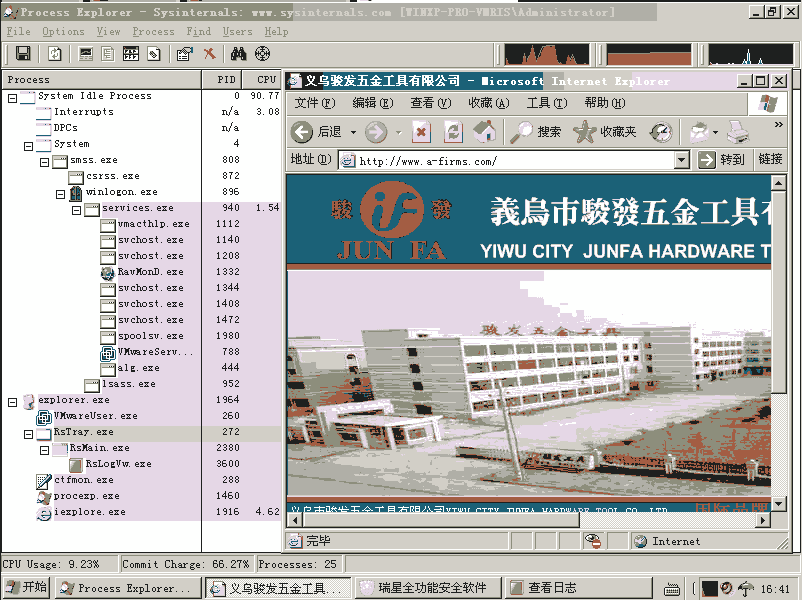The image size is (802, 600).
Task: Click the IE vertical scrollbar up arrow
Action: pyautogui.click(x=778, y=183)
